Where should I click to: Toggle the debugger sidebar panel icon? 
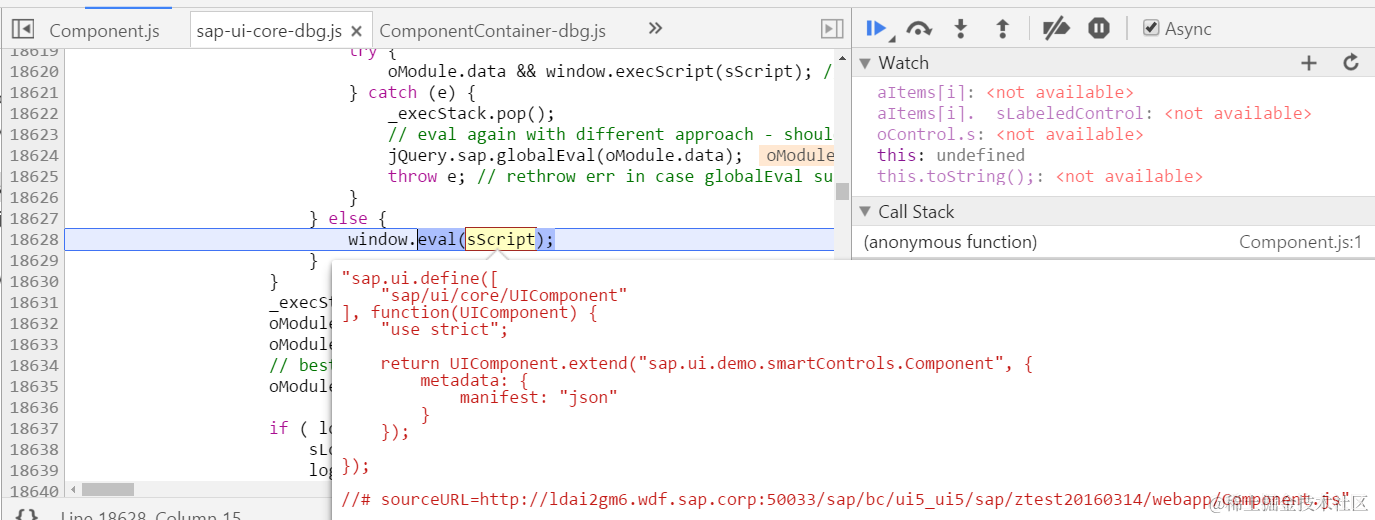point(831,29)
